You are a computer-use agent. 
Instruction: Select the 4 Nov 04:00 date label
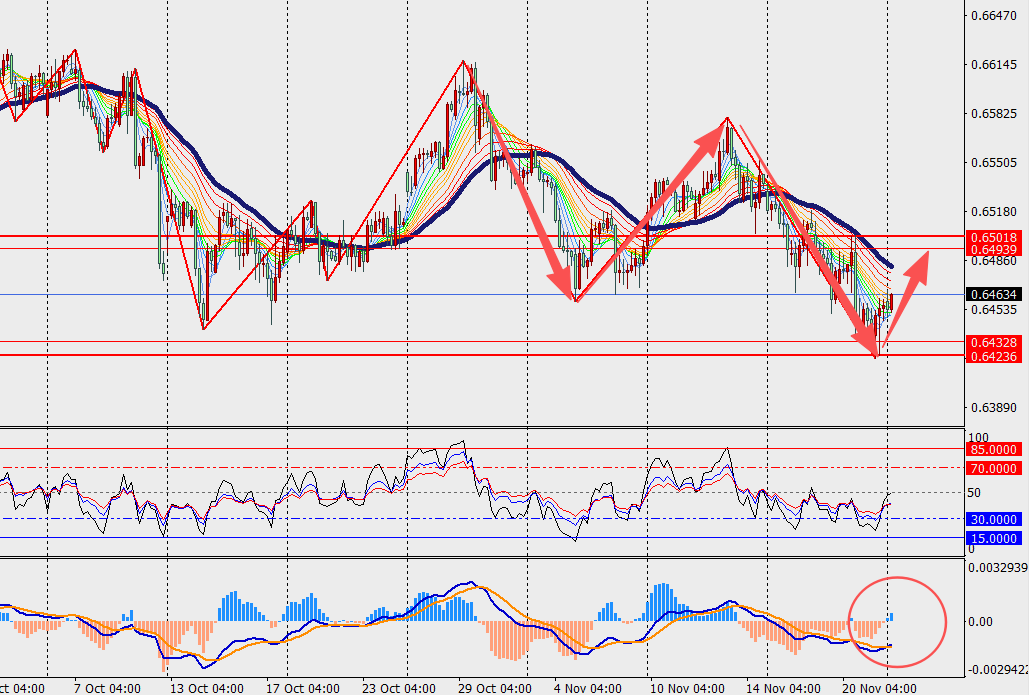pyautogui.click(x=588, y=688)
